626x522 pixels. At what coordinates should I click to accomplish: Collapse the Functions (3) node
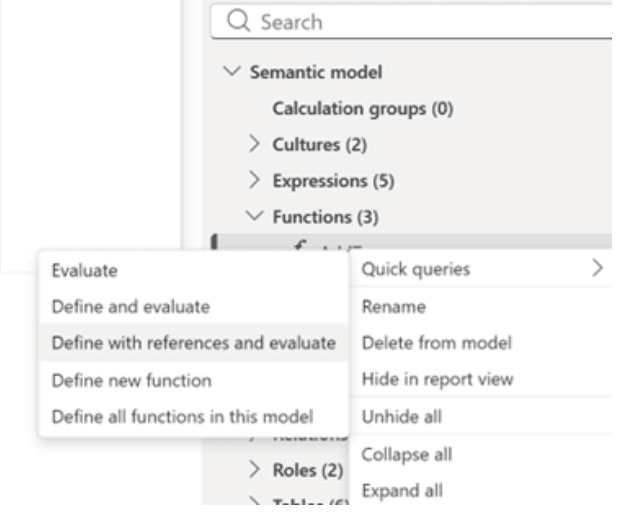pyautogui.click(x=255, y=217)
